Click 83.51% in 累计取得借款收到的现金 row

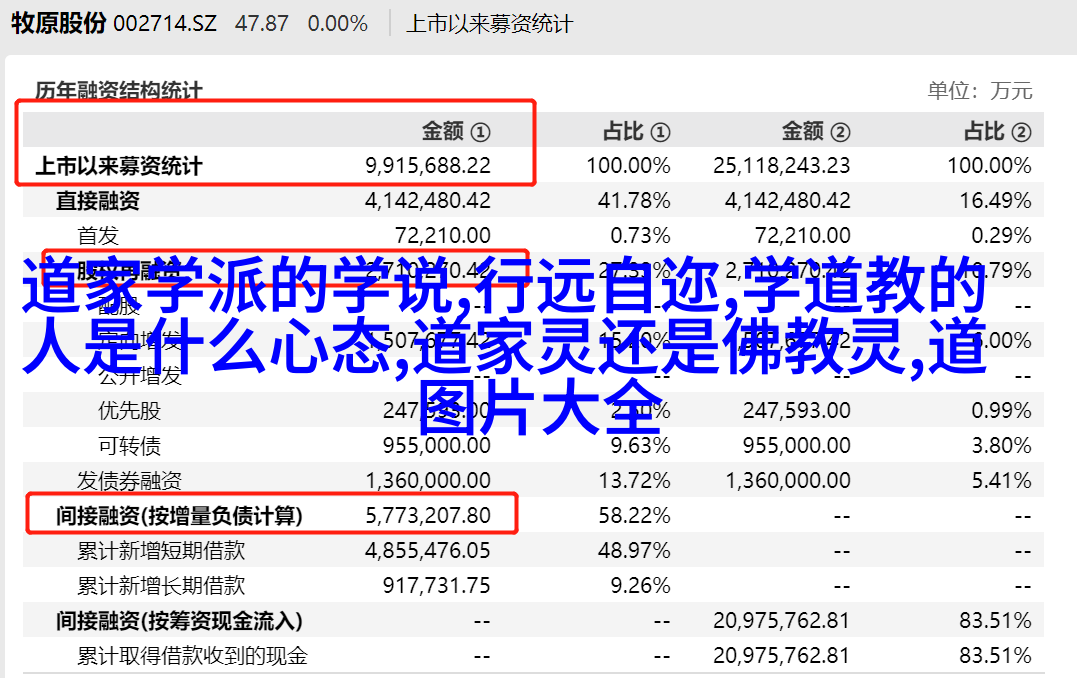(995, 656)
